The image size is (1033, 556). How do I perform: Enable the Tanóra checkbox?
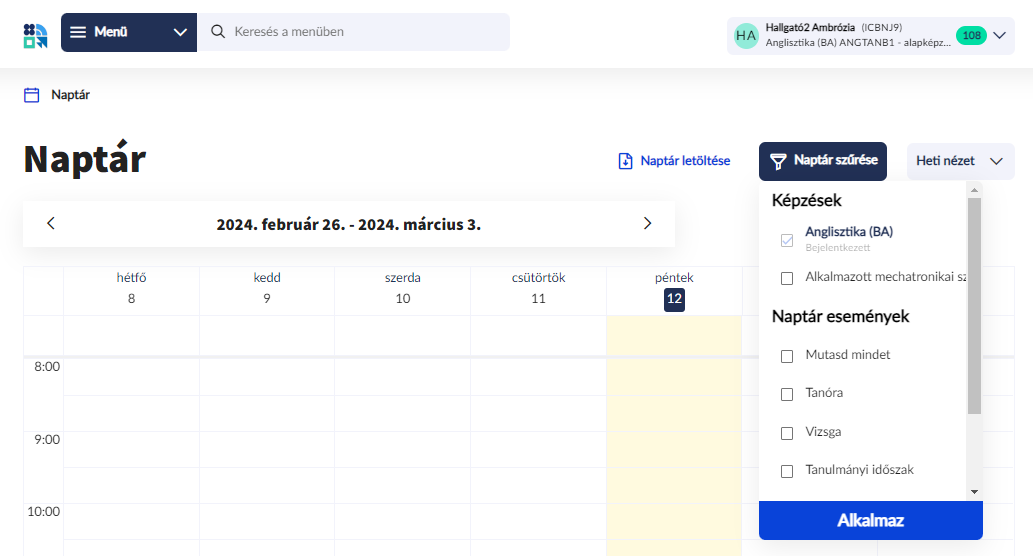click(787, 394)
